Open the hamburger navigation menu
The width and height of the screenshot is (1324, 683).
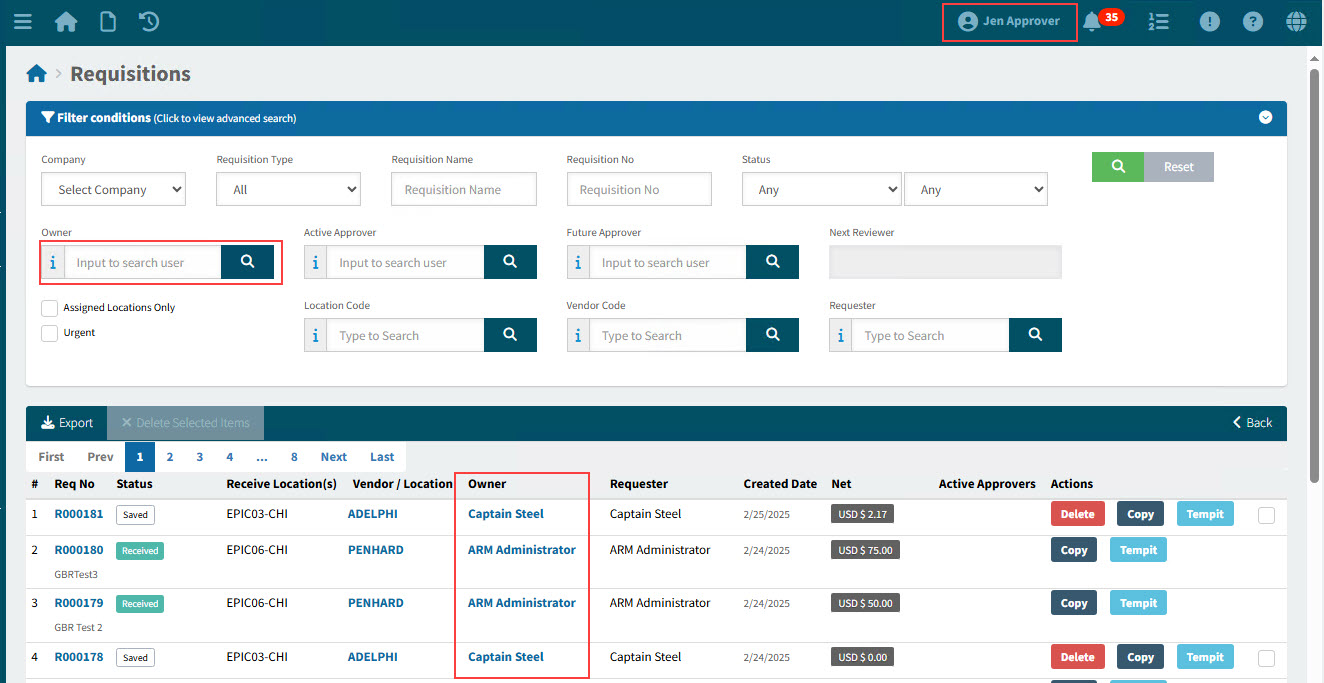click(22, 21)
